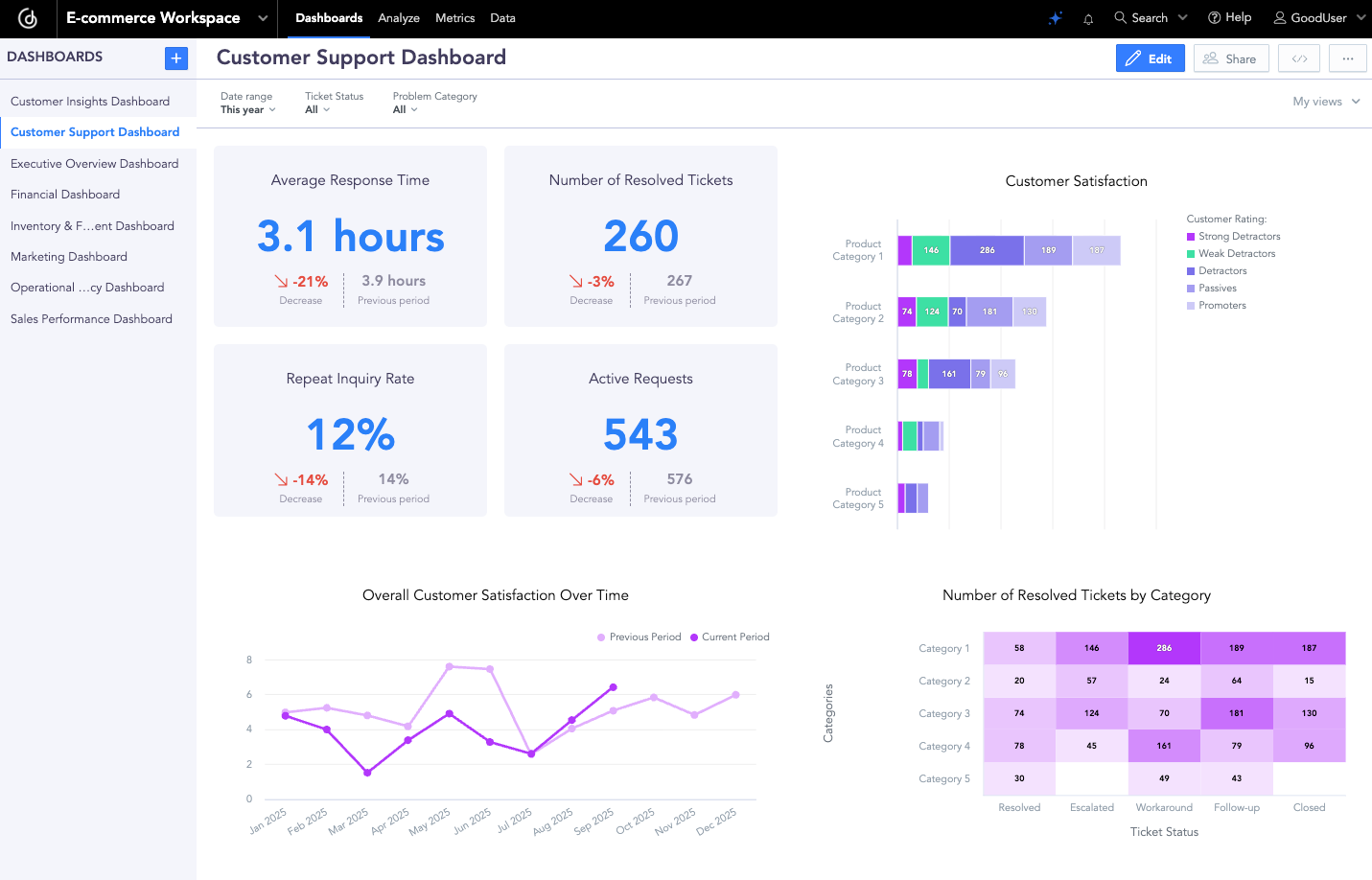Open the My views dropdown
This screenshot has width=1372, height=880.
(x=1325, y=101)
